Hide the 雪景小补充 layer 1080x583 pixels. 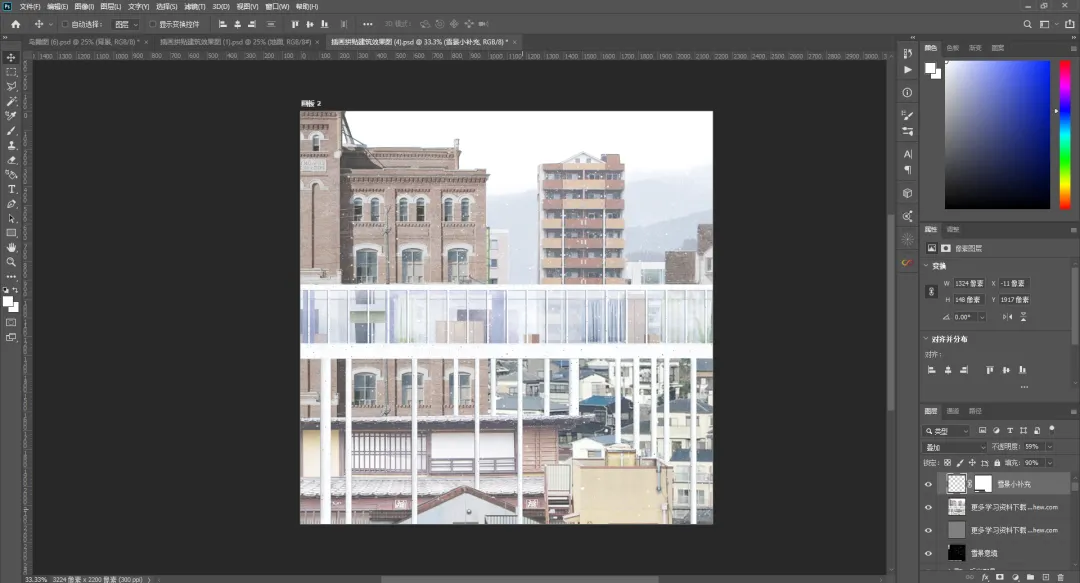tap(928, 484)
